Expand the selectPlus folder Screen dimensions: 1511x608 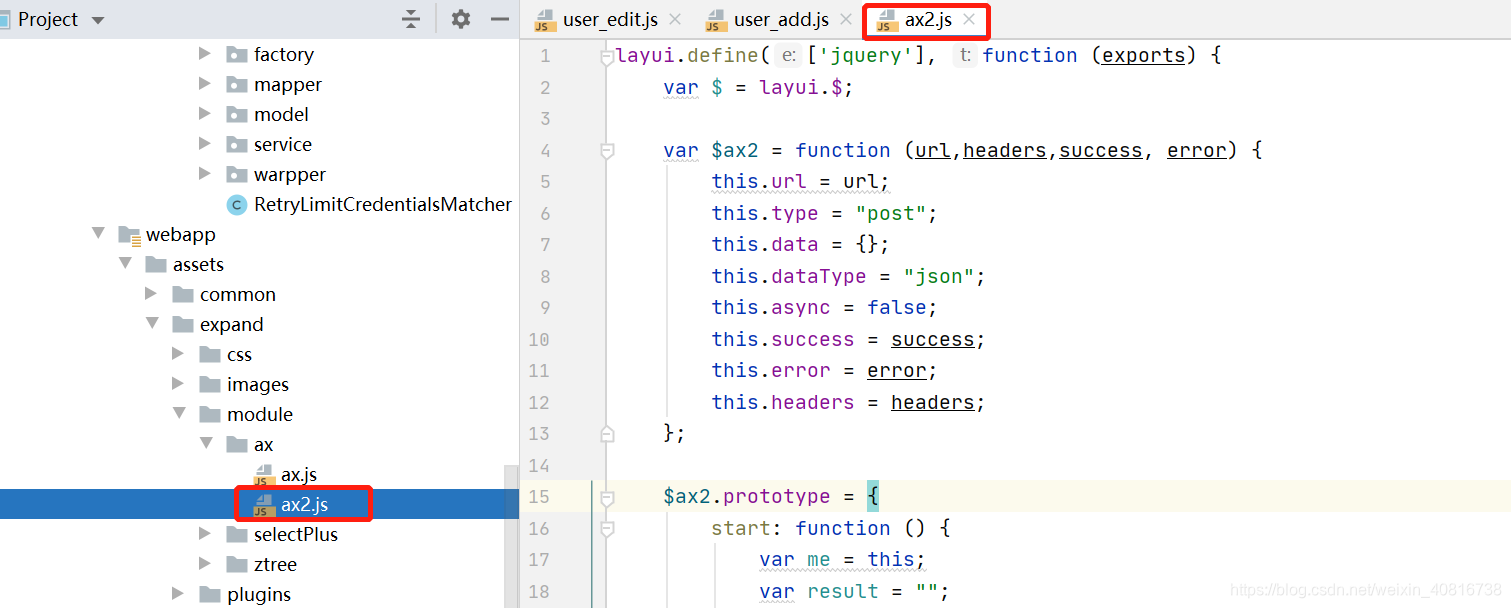205,534
